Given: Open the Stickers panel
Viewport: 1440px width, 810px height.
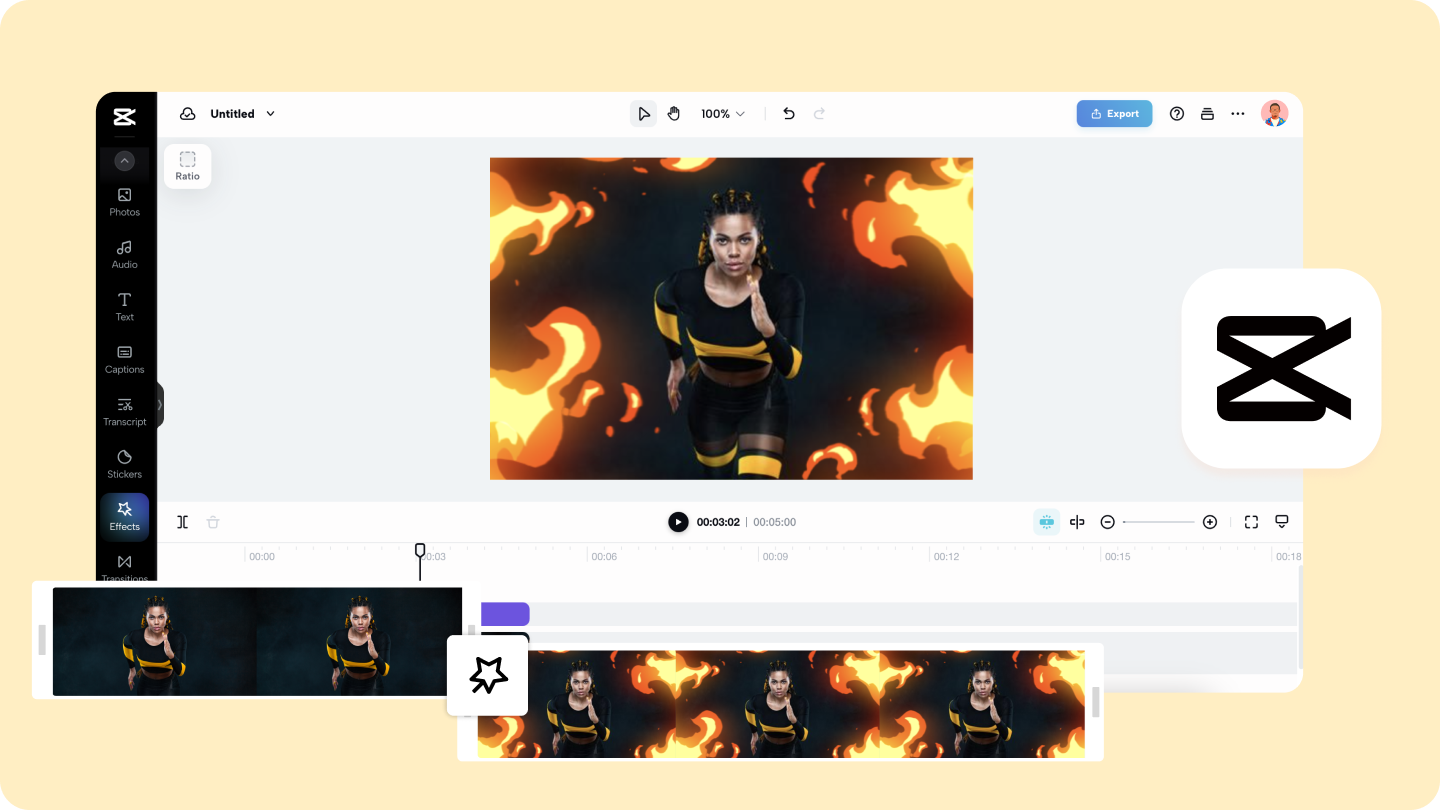Looking at the screenshot, I should coord(124,464).
